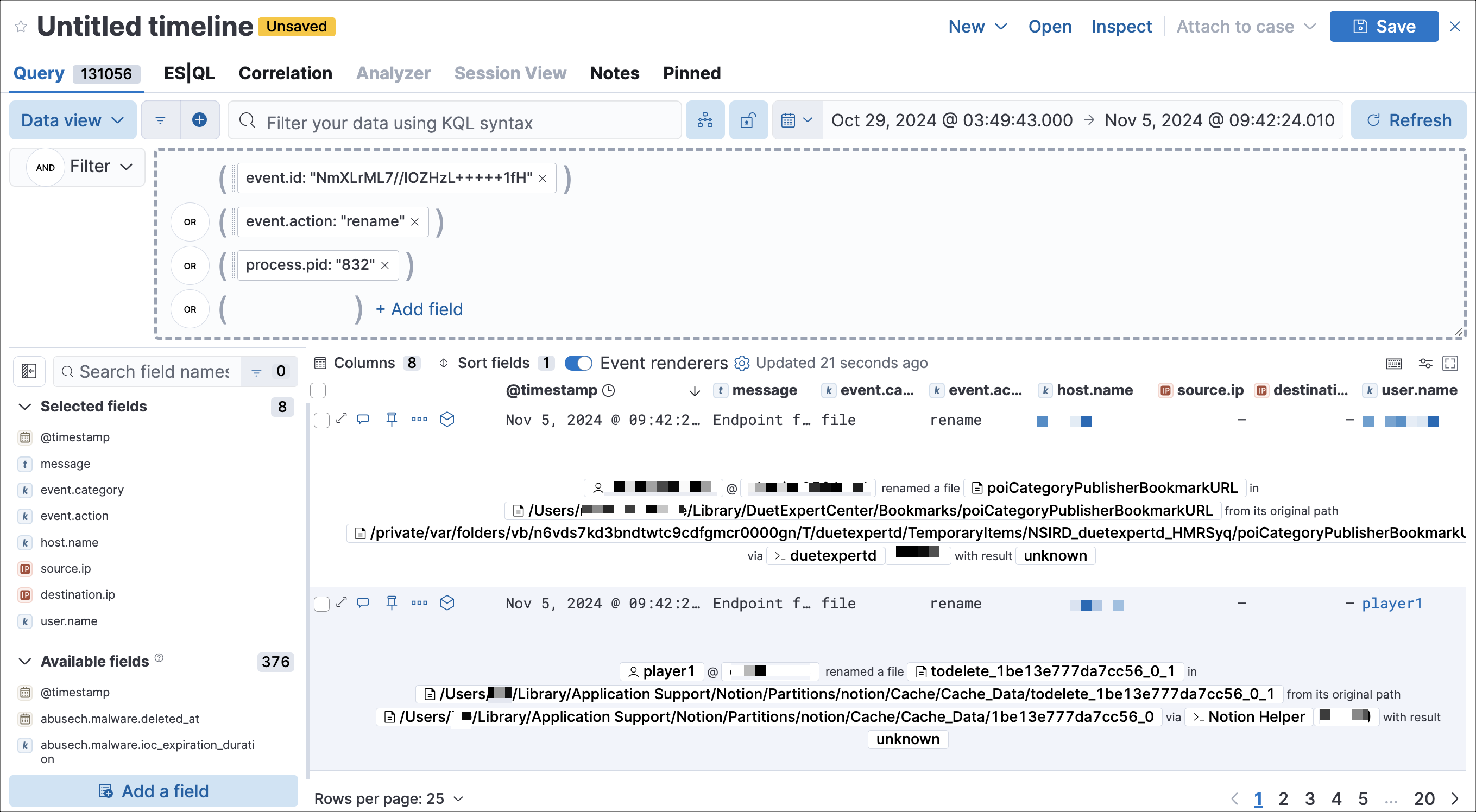Select the checkbox on the first event row
The width and height of the screenshot is (1476, 812).
[x=321, y=419]
